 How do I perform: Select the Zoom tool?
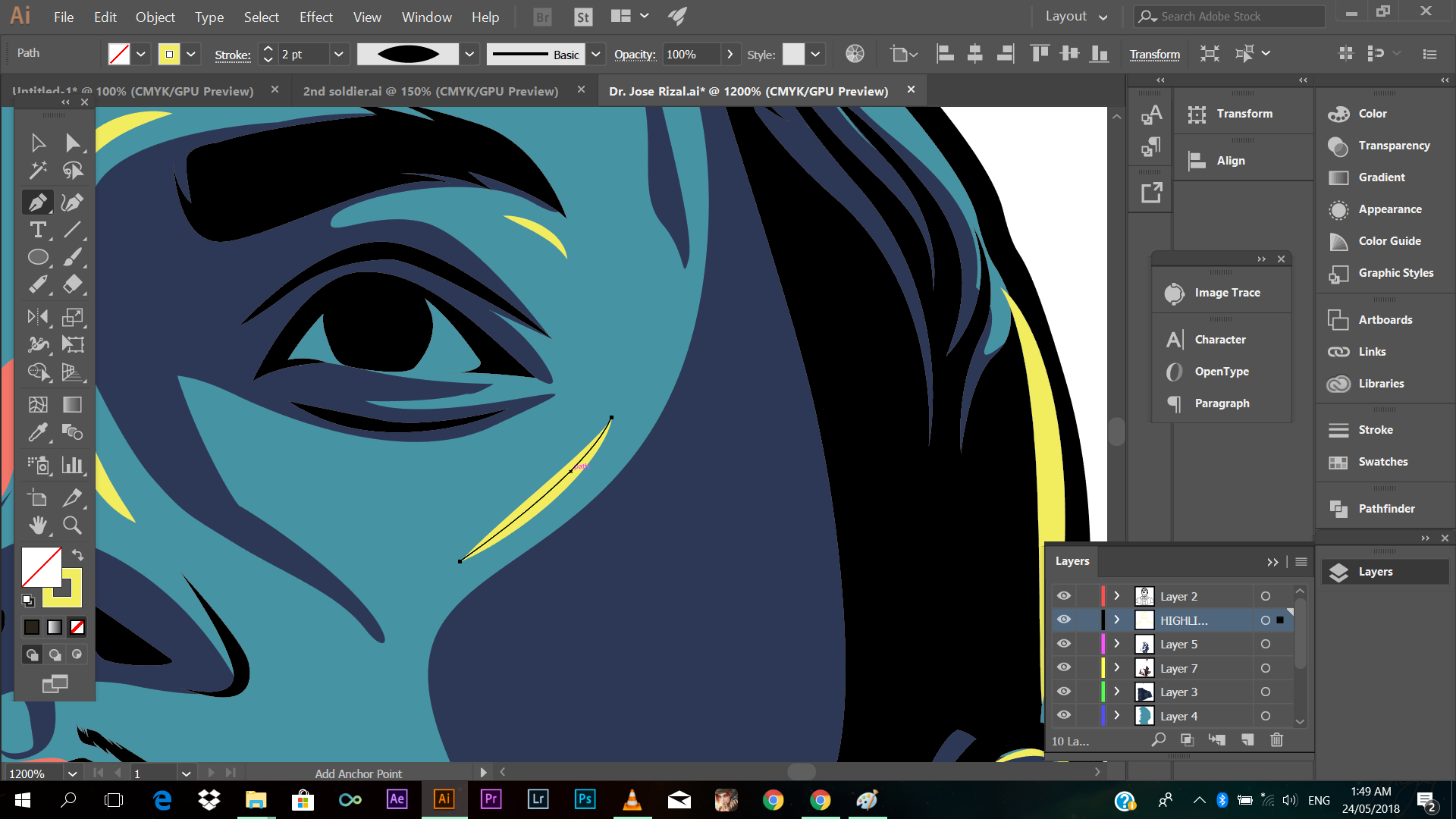coord(73,525)
